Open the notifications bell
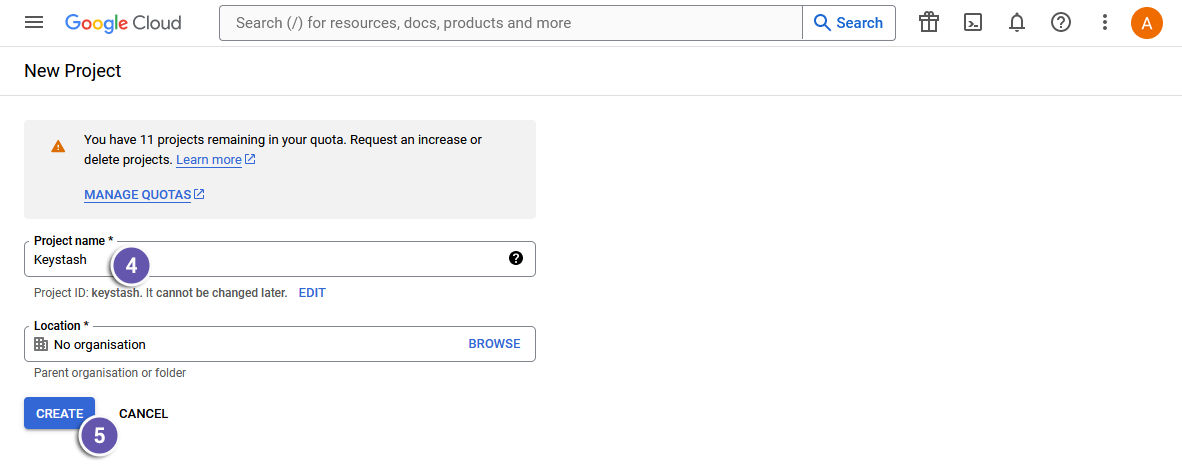The image size is (1182, 467). [1017, 22]
